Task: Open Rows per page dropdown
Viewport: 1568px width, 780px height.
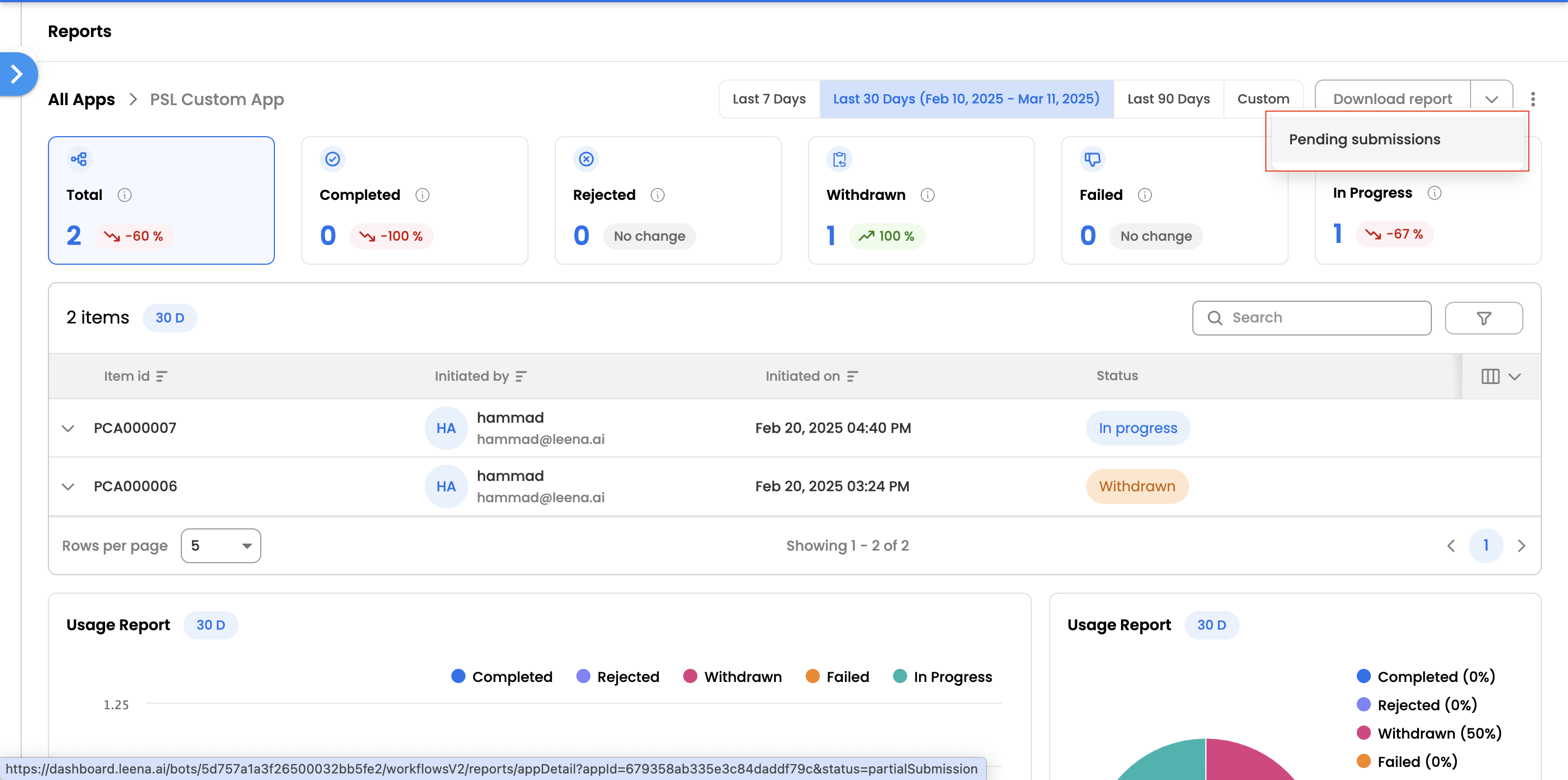Action: (x=220, y=546)
